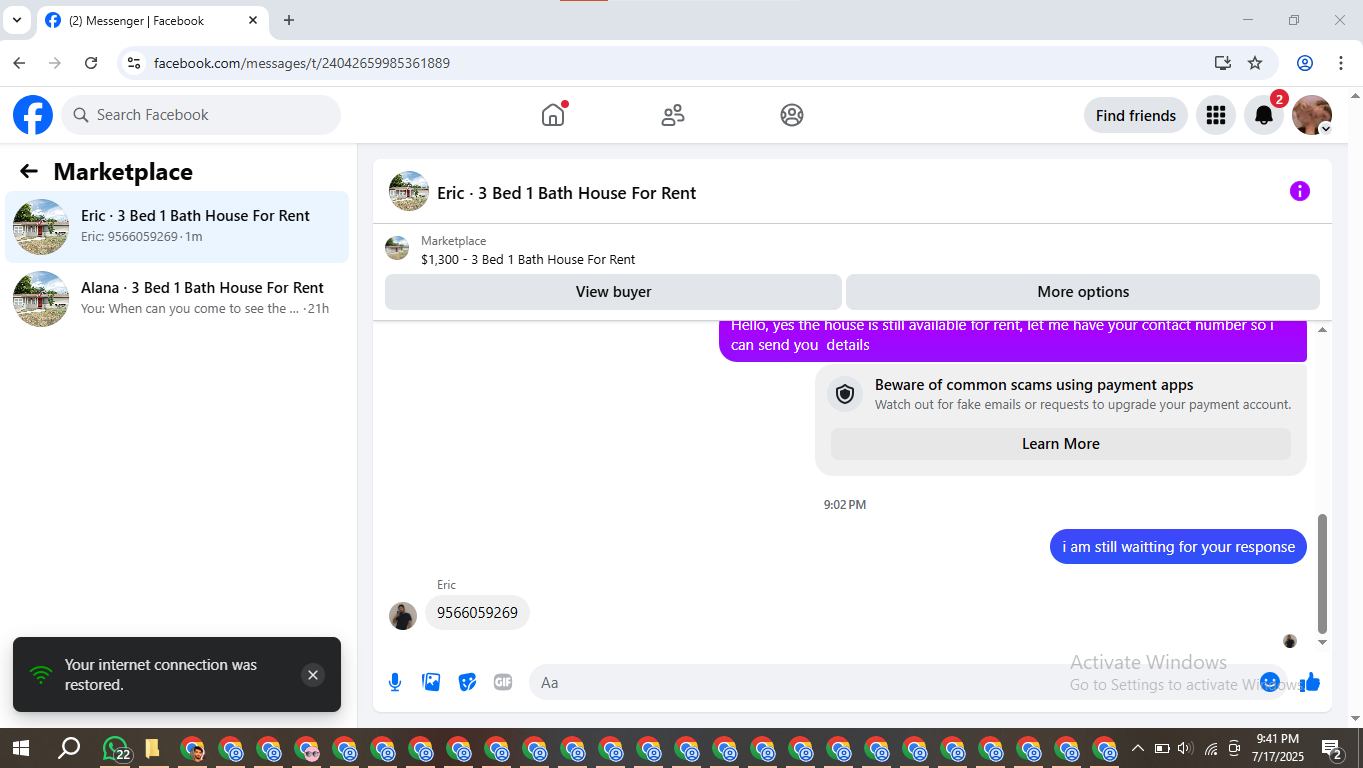Screen dimensions: 1363x768
Task: Open WhatsApp from the taskbar
Action: [x=116, y=748]
